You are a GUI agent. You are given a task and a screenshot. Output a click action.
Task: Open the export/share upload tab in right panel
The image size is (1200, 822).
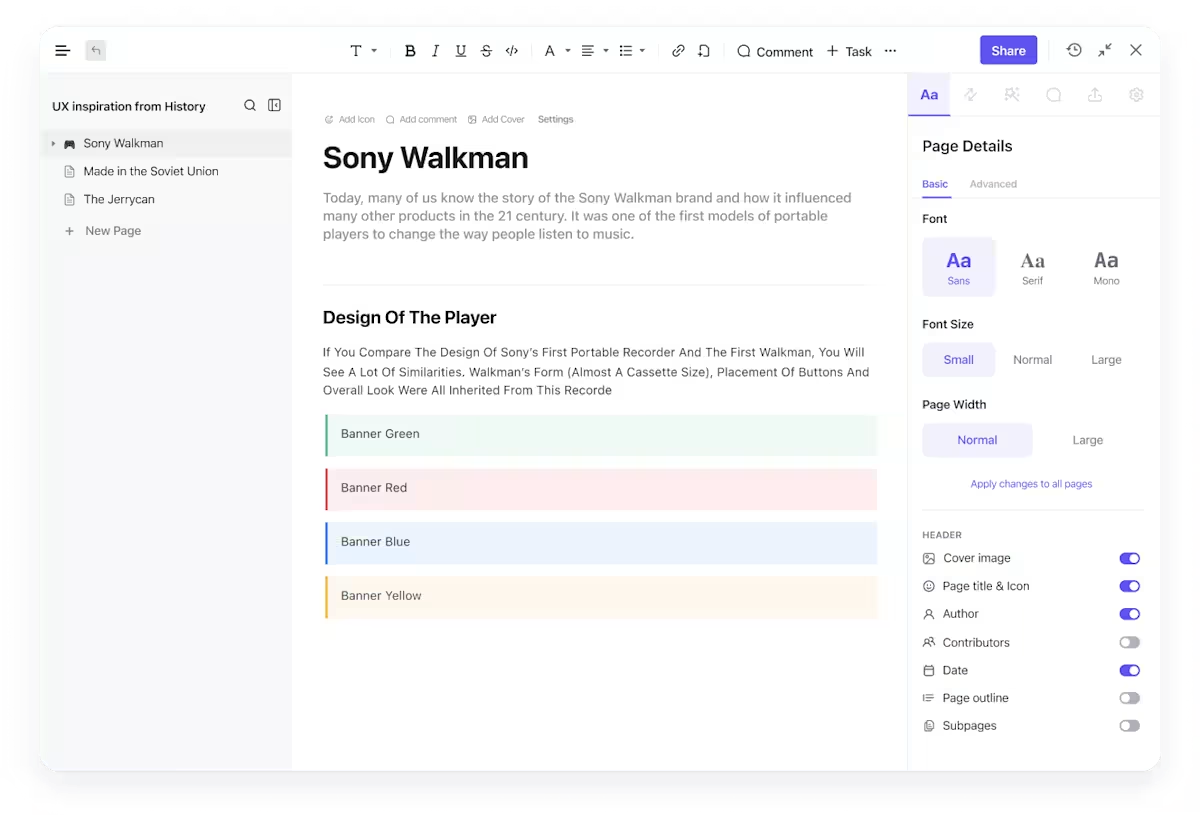(x=1095, y=94)
